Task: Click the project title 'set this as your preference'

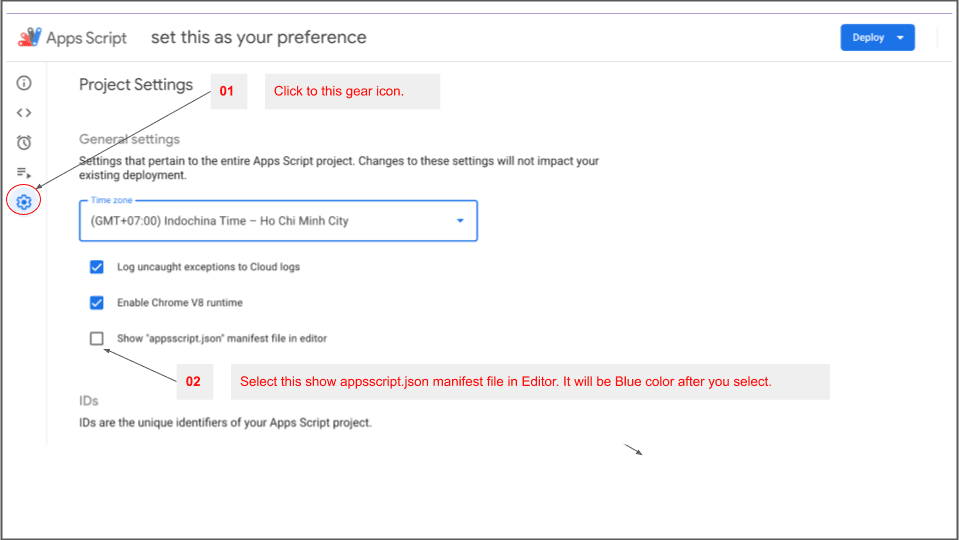Action: (x=258, y=38)
